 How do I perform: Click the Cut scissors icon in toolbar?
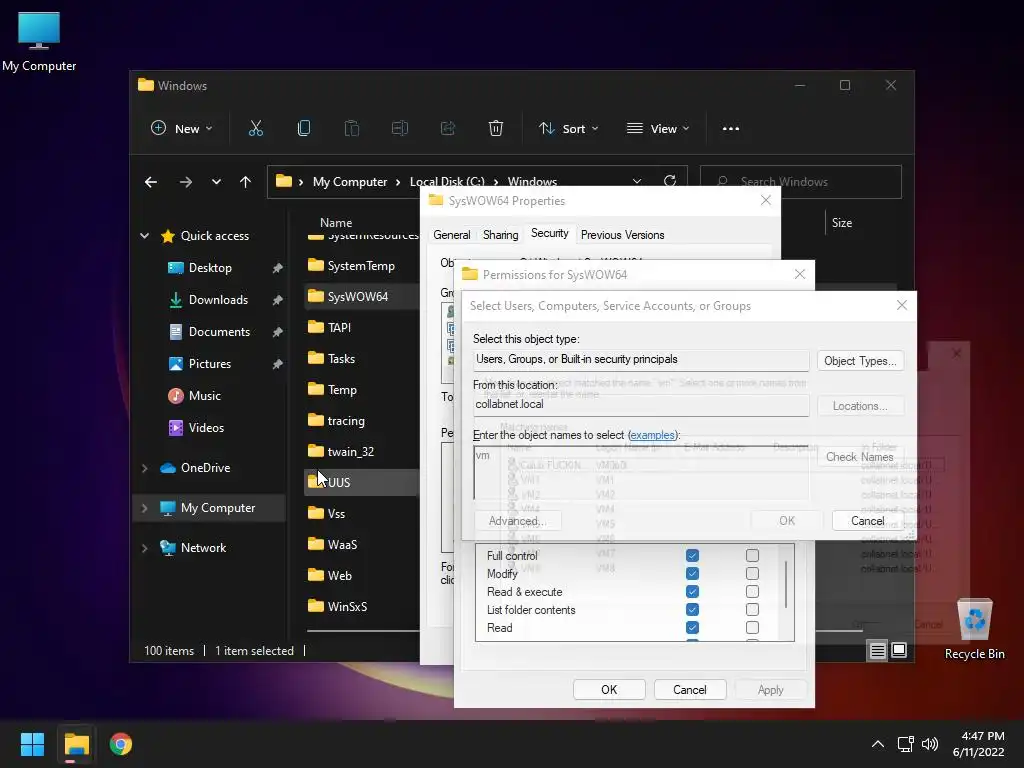pos(255,129)
